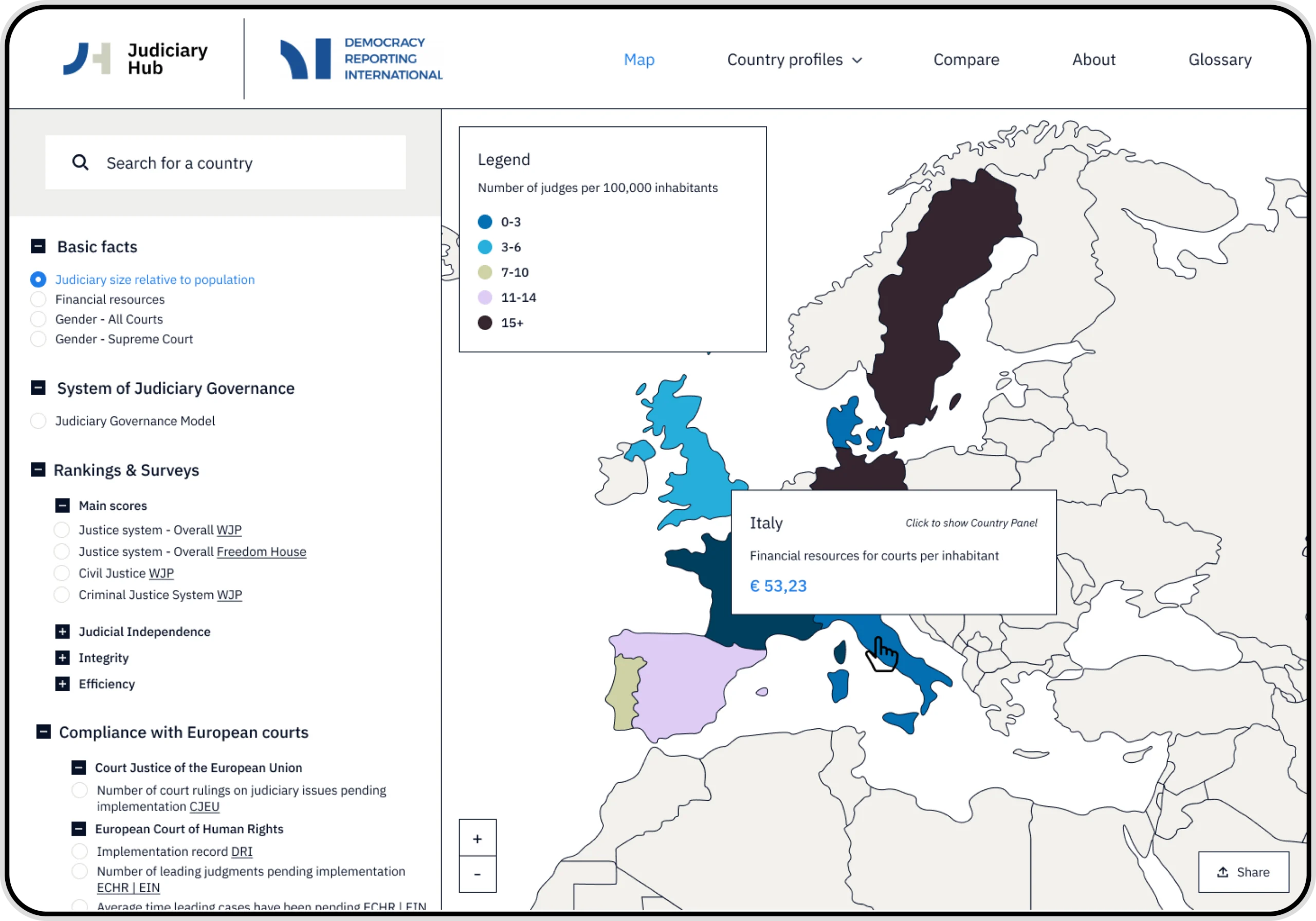Select the Judiciary Governance Model radio button
This screenshot has height=921, width=1316.
[38, 420]
